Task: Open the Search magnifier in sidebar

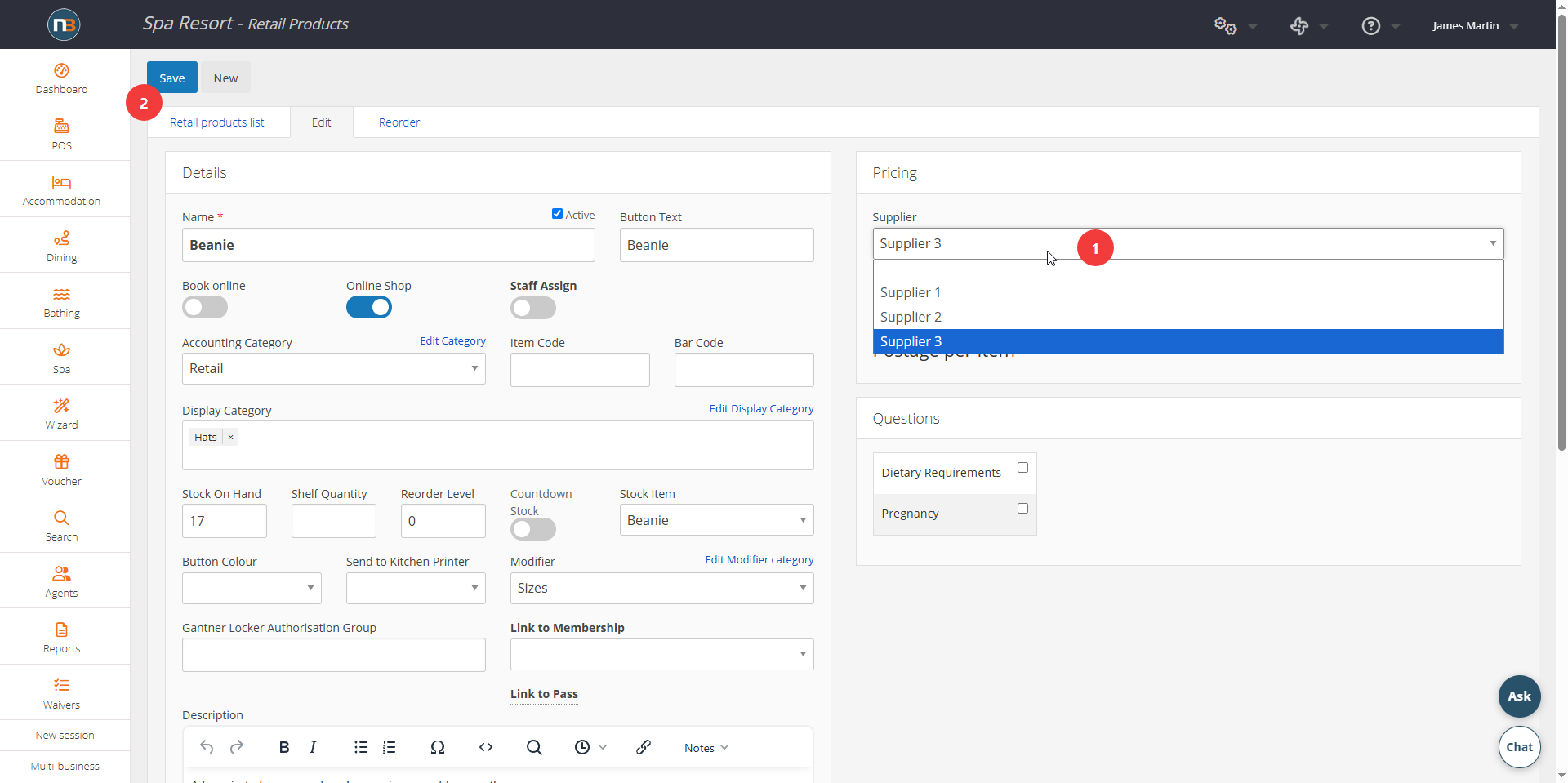Action: click(x=61, y=518)
